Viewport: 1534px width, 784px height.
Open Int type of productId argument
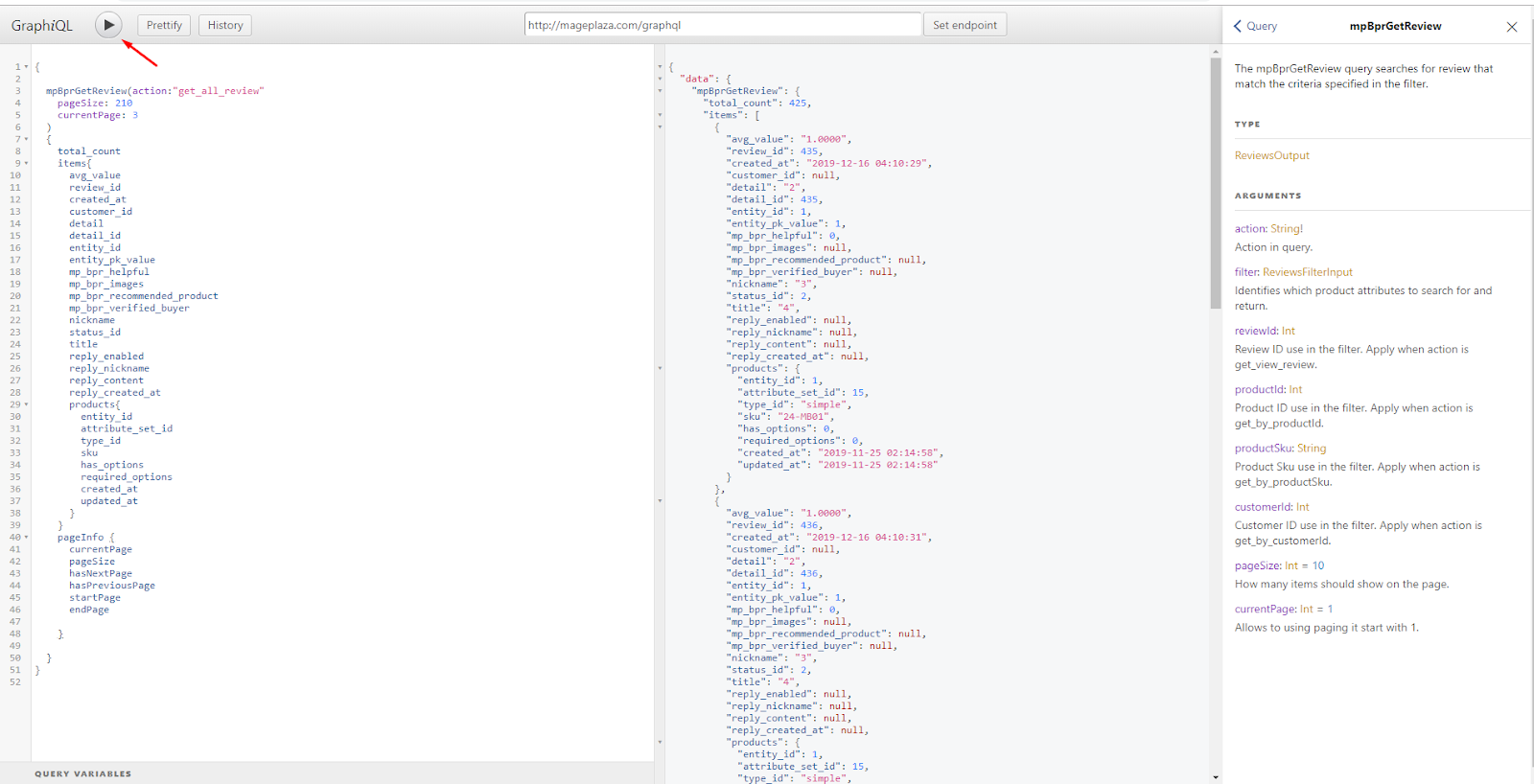pyautogui.click(x=1295, y=389)
